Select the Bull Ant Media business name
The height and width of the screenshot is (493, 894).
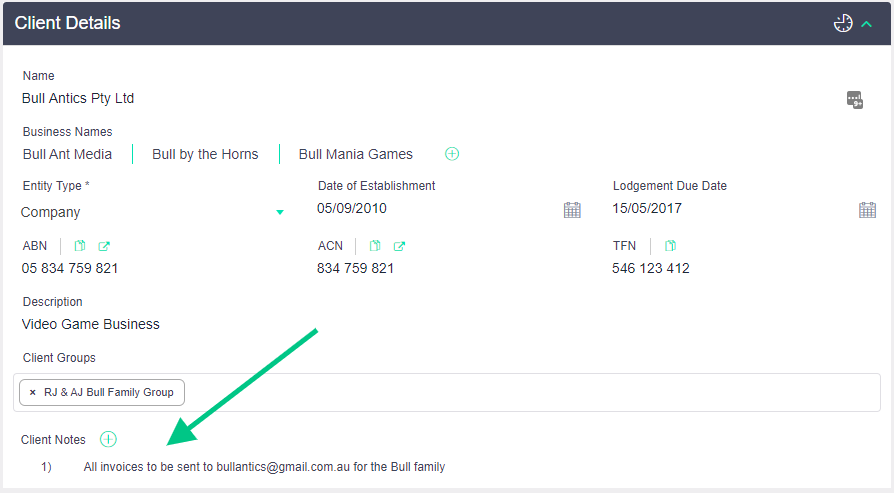click(67, 154)
